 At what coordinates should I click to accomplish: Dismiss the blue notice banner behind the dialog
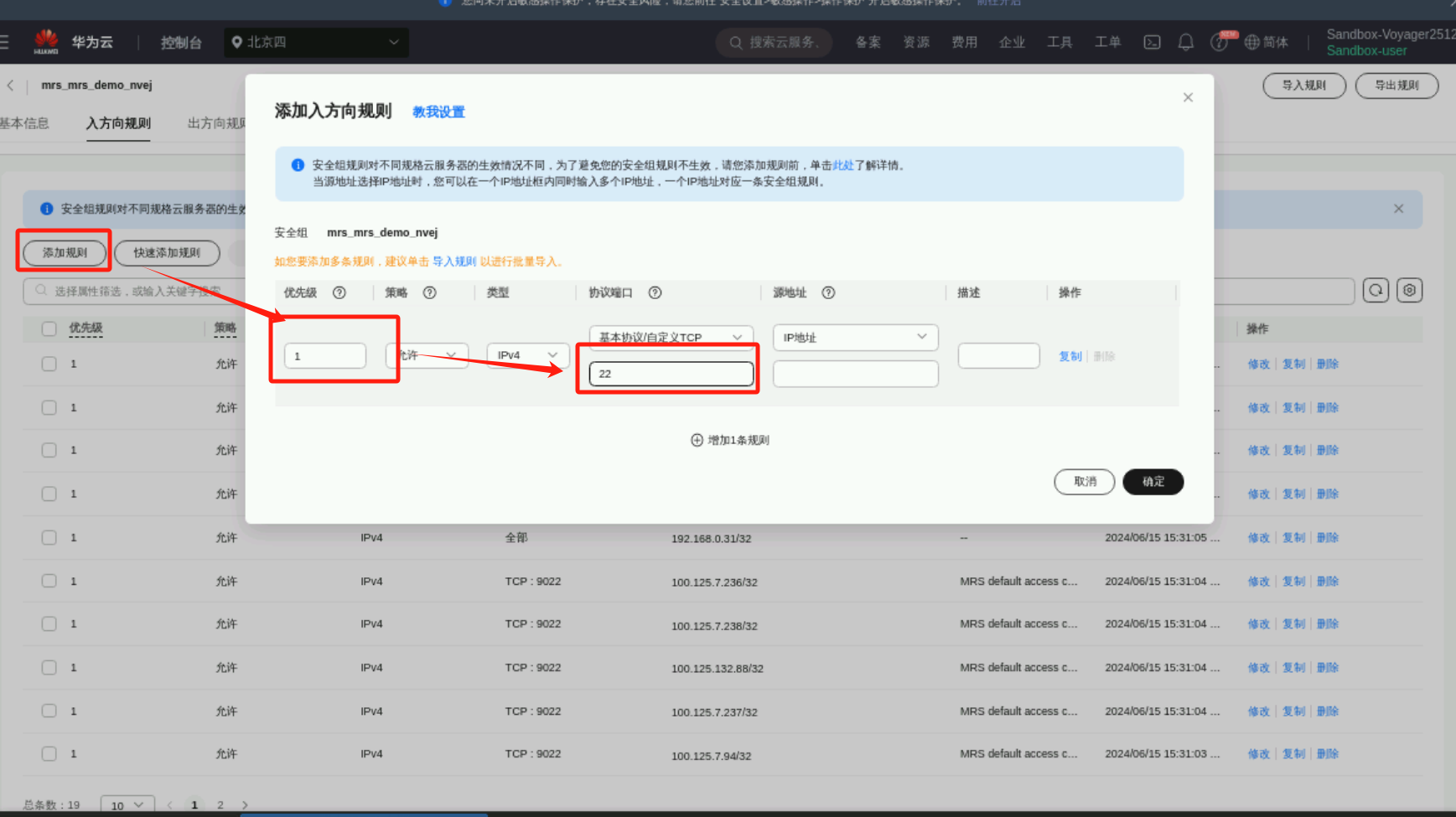click(1398, 209)
